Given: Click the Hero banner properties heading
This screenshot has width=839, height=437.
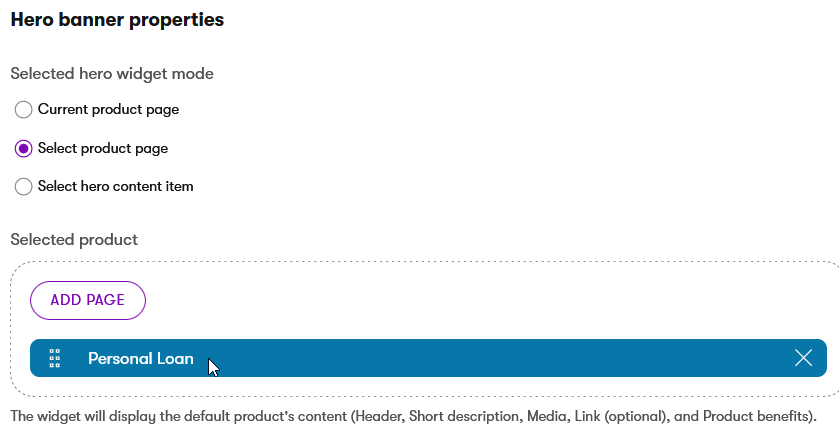Looking at the screenshot, I should coord(117,20).
